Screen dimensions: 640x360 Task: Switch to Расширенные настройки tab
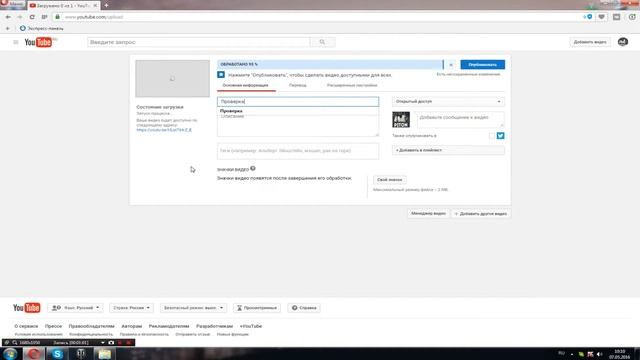(352, 85)
